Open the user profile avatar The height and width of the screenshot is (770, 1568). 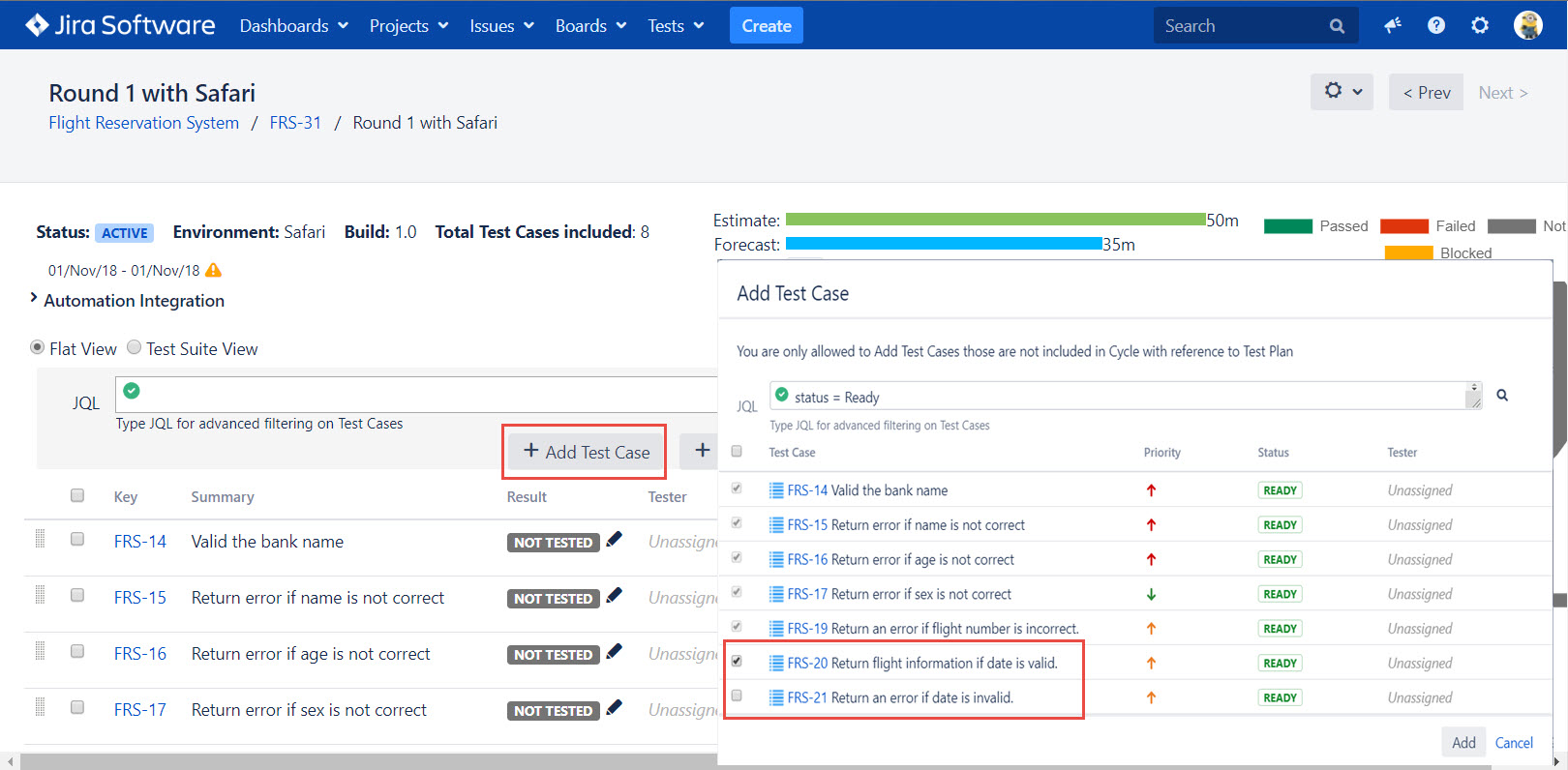(x=1528, y=25)
